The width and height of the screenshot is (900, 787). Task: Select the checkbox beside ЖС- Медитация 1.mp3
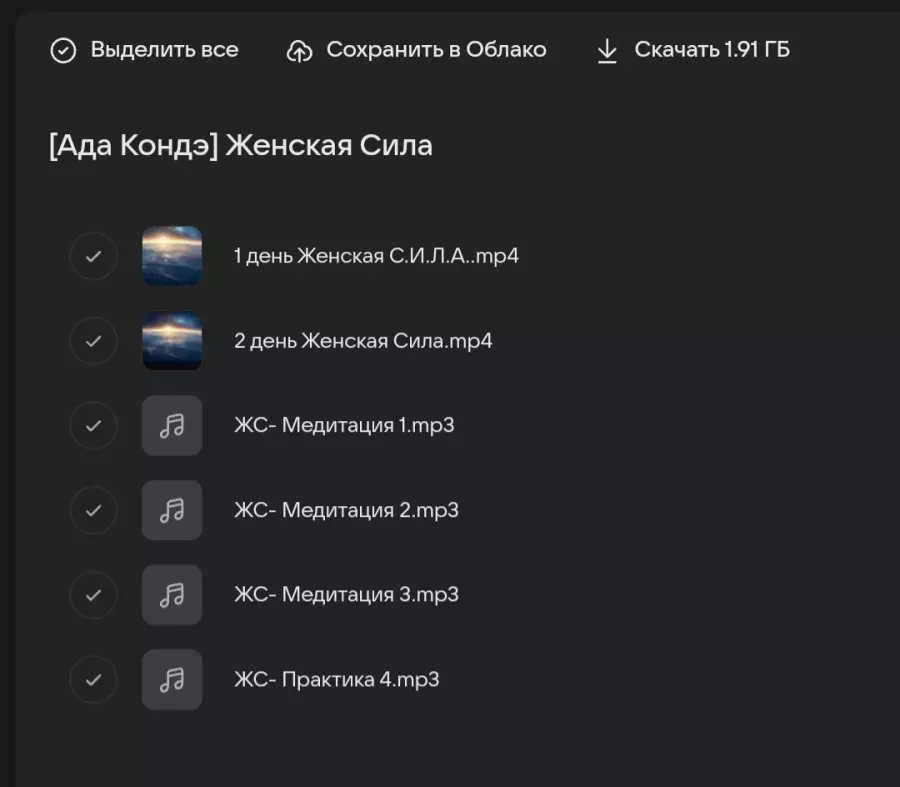pyautogui.click(x=93, y=426)
